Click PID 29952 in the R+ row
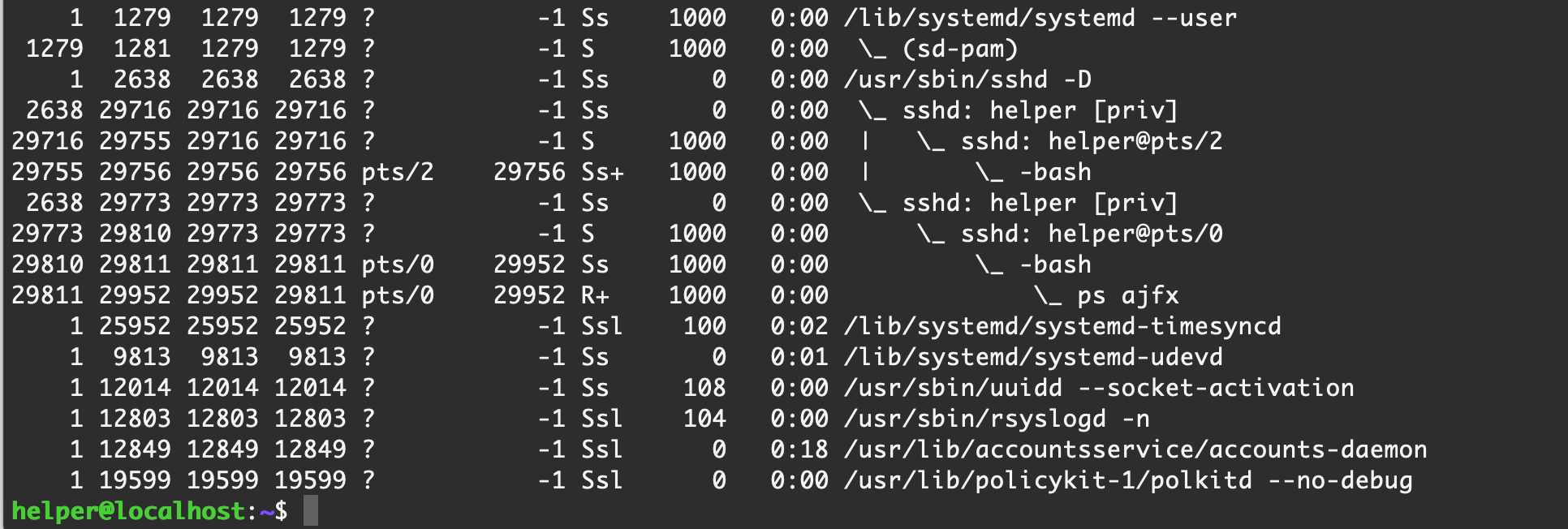 coord(135,295)
